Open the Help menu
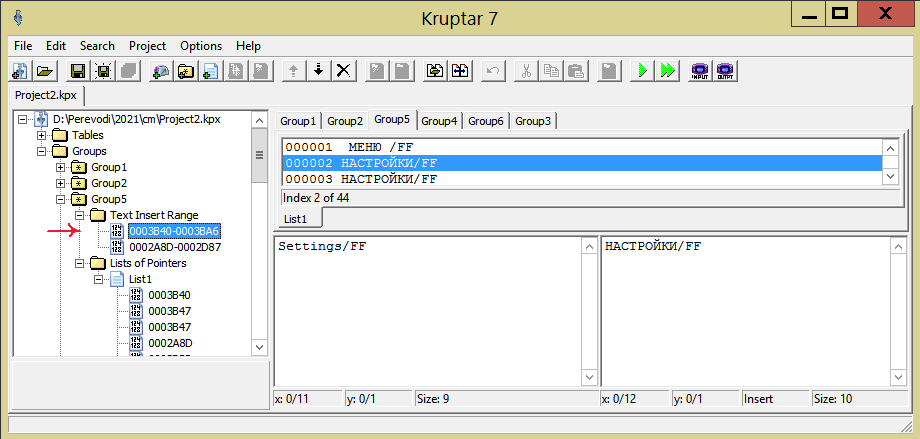 pos(249,46)
